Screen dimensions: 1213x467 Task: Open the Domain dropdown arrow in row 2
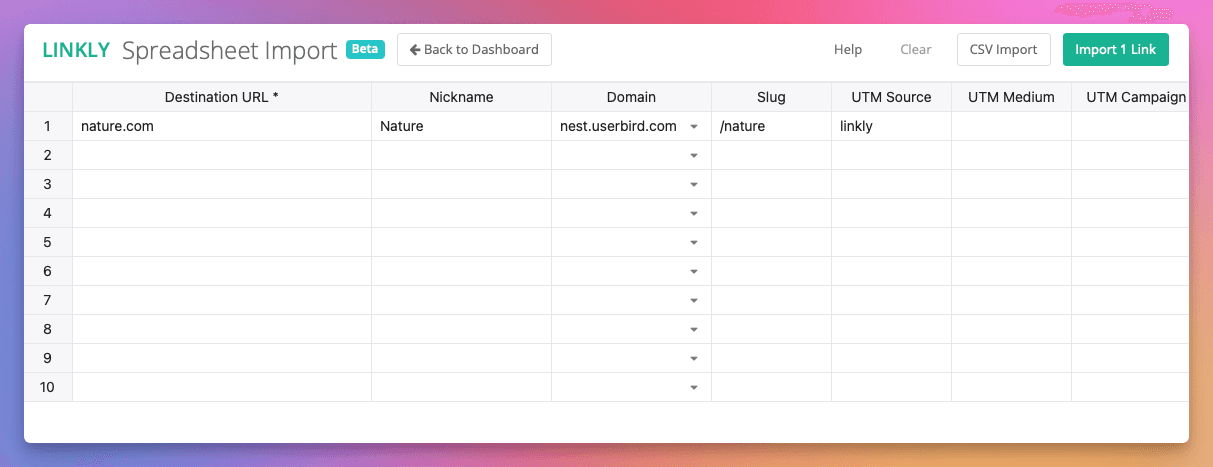pos(694,156)
